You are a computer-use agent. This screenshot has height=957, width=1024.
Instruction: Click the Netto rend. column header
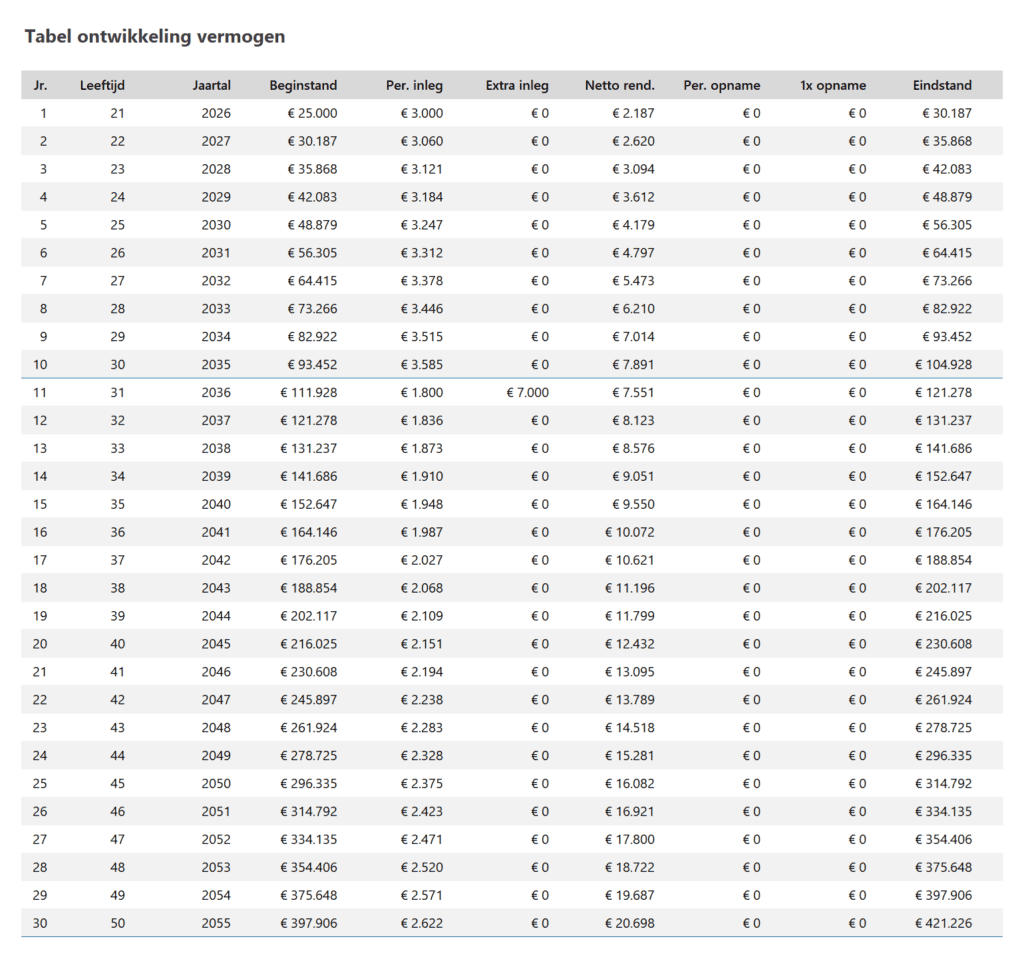point(620,85)
